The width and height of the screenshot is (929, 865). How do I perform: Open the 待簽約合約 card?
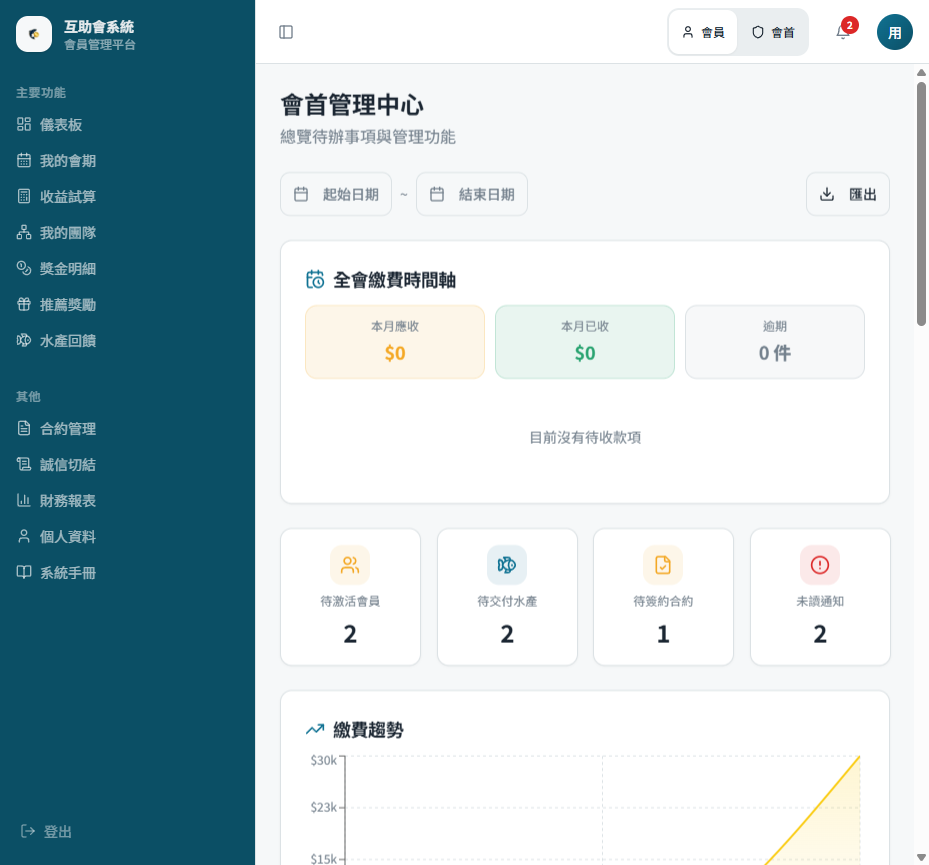coord(663,597)
